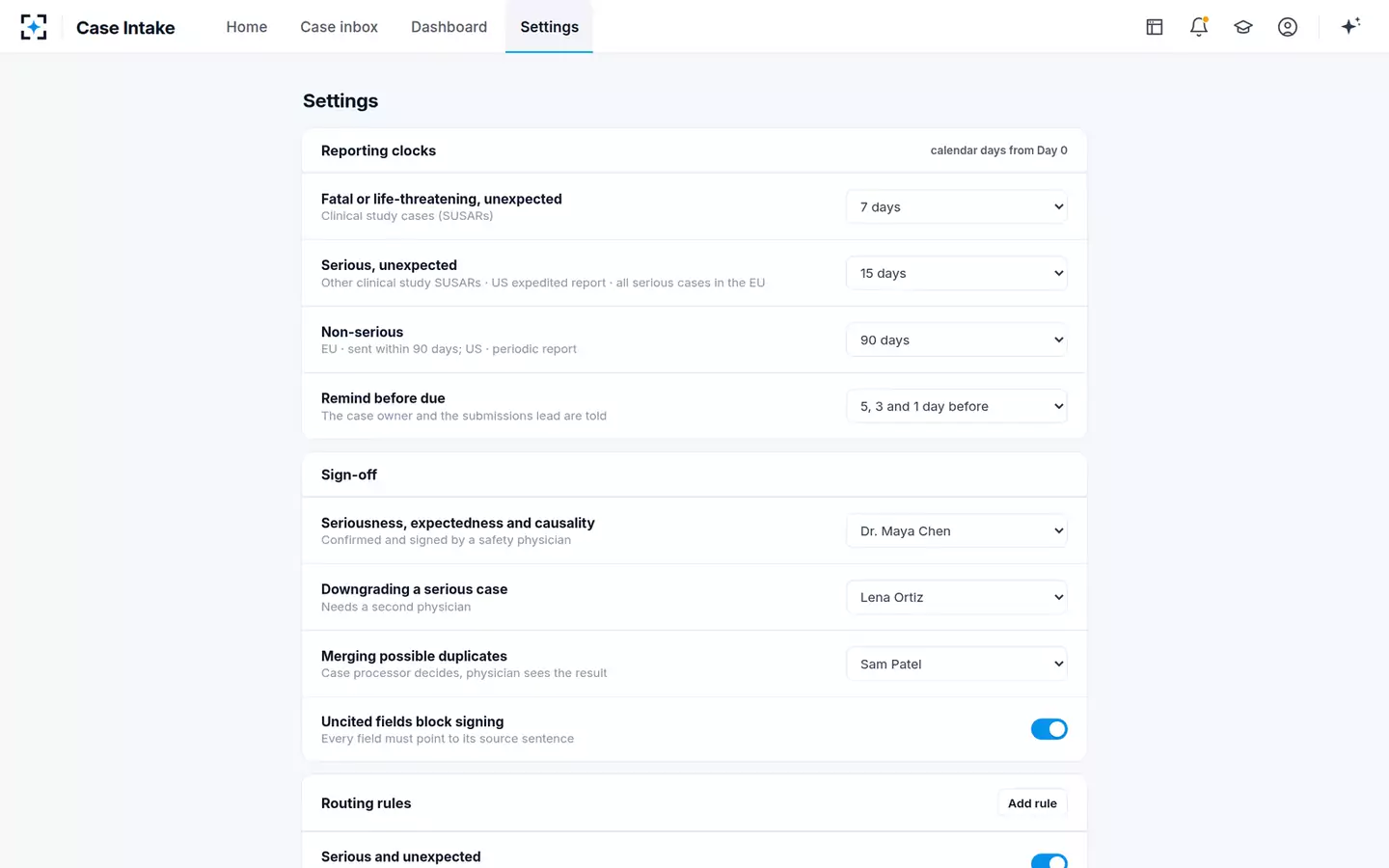
Task: Open the Non-serious 90 days dropdown
Action: pos(957,339)
